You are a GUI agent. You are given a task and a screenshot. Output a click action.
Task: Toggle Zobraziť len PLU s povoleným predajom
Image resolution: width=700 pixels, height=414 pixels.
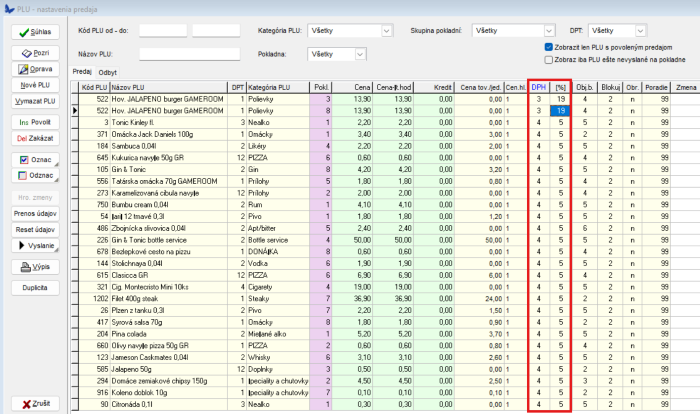click(549, 47)
